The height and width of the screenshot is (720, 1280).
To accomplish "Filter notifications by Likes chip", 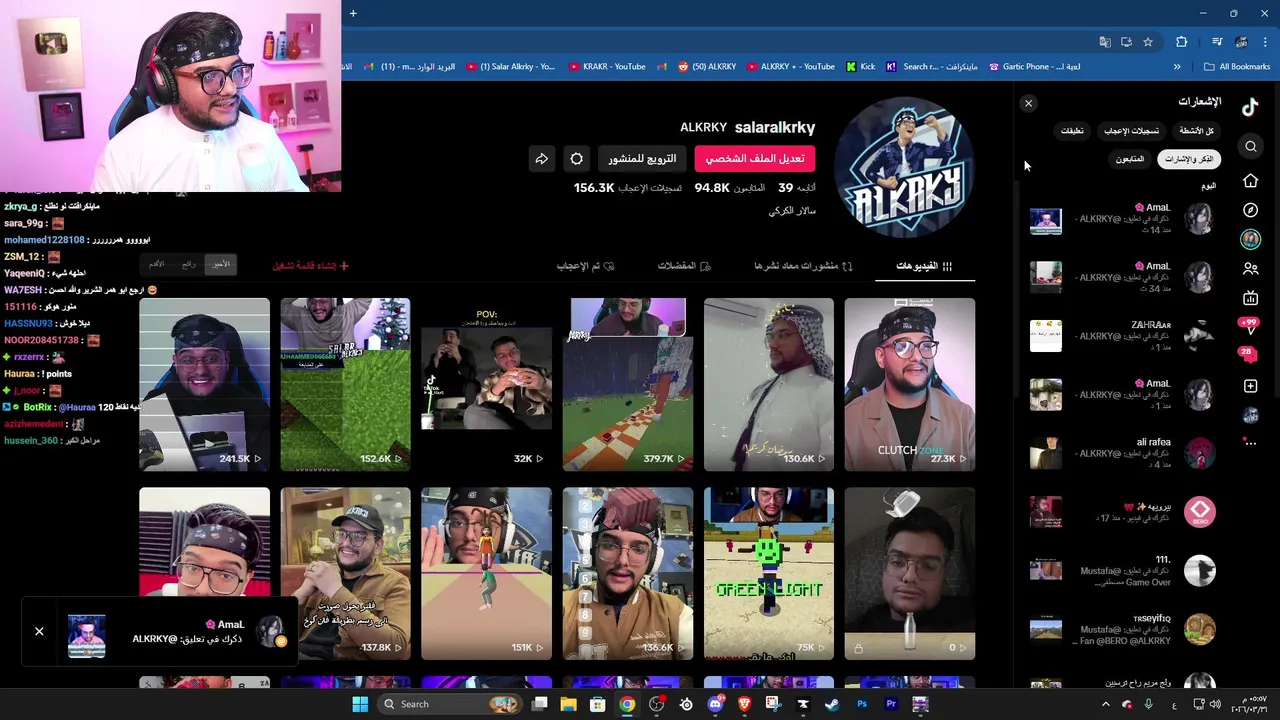I will coord(1131,131).
